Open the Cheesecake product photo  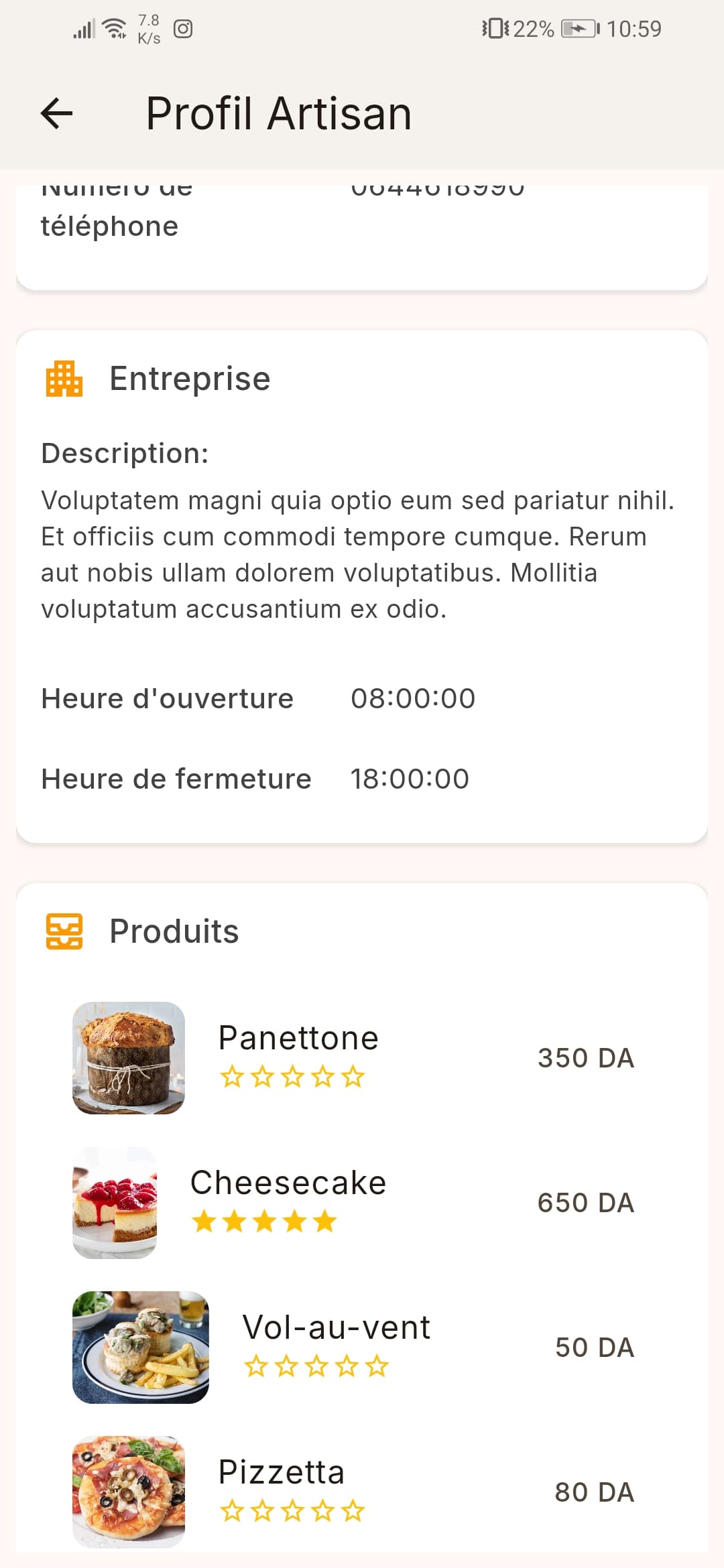coord(115,1203)
